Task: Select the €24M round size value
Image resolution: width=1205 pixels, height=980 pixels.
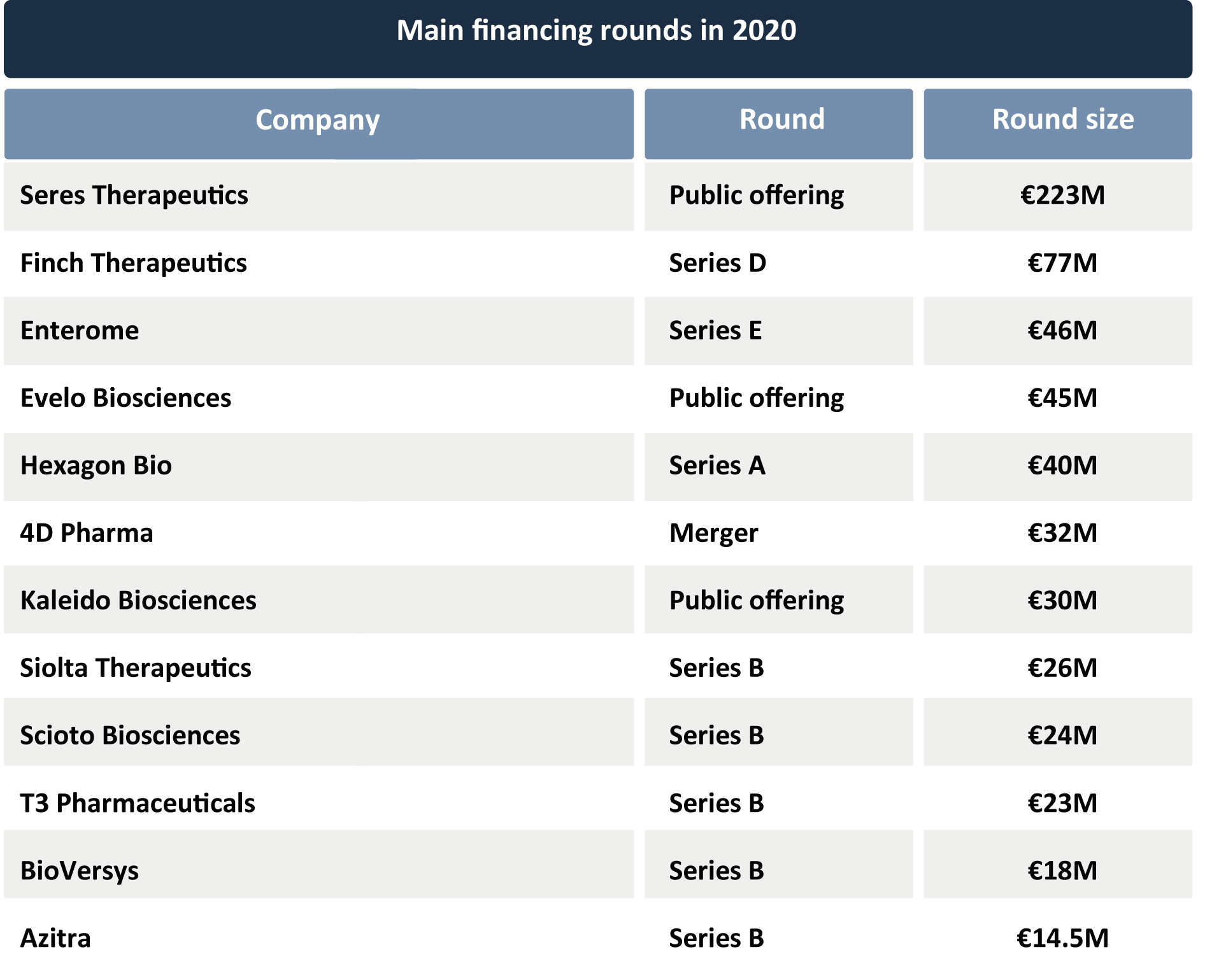Action: tap(1062, 735)
